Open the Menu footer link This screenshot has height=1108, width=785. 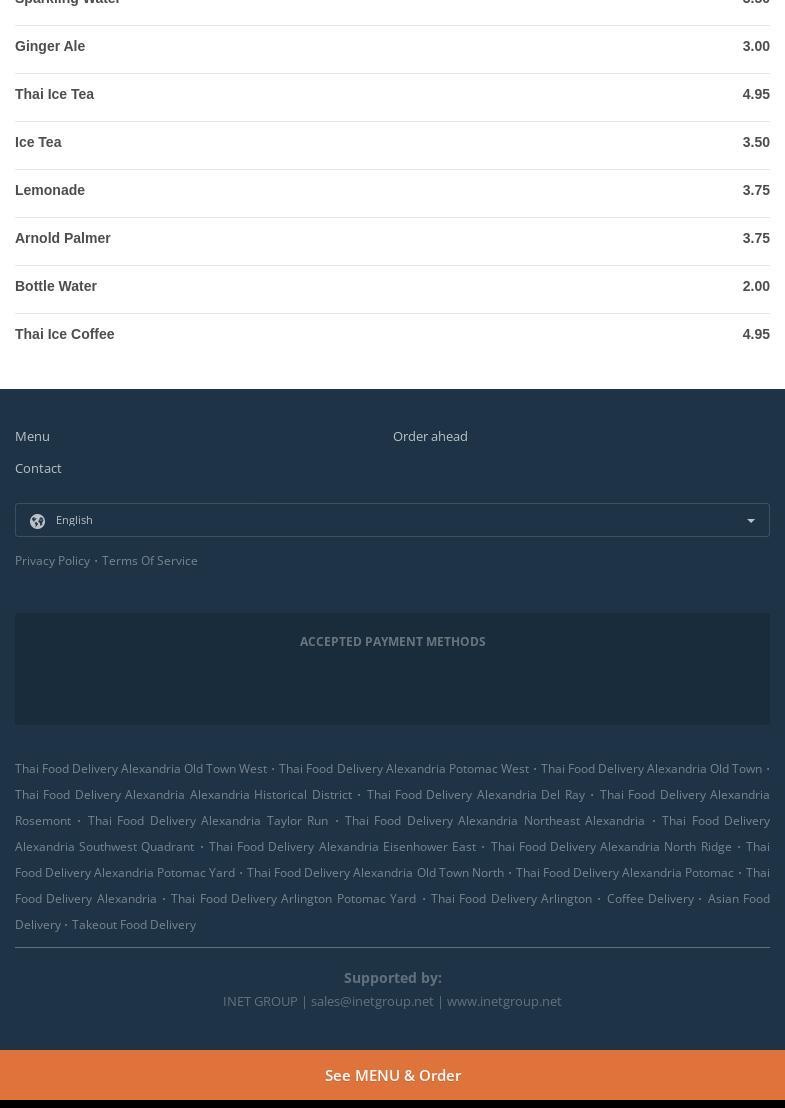[x=32, y=436]
